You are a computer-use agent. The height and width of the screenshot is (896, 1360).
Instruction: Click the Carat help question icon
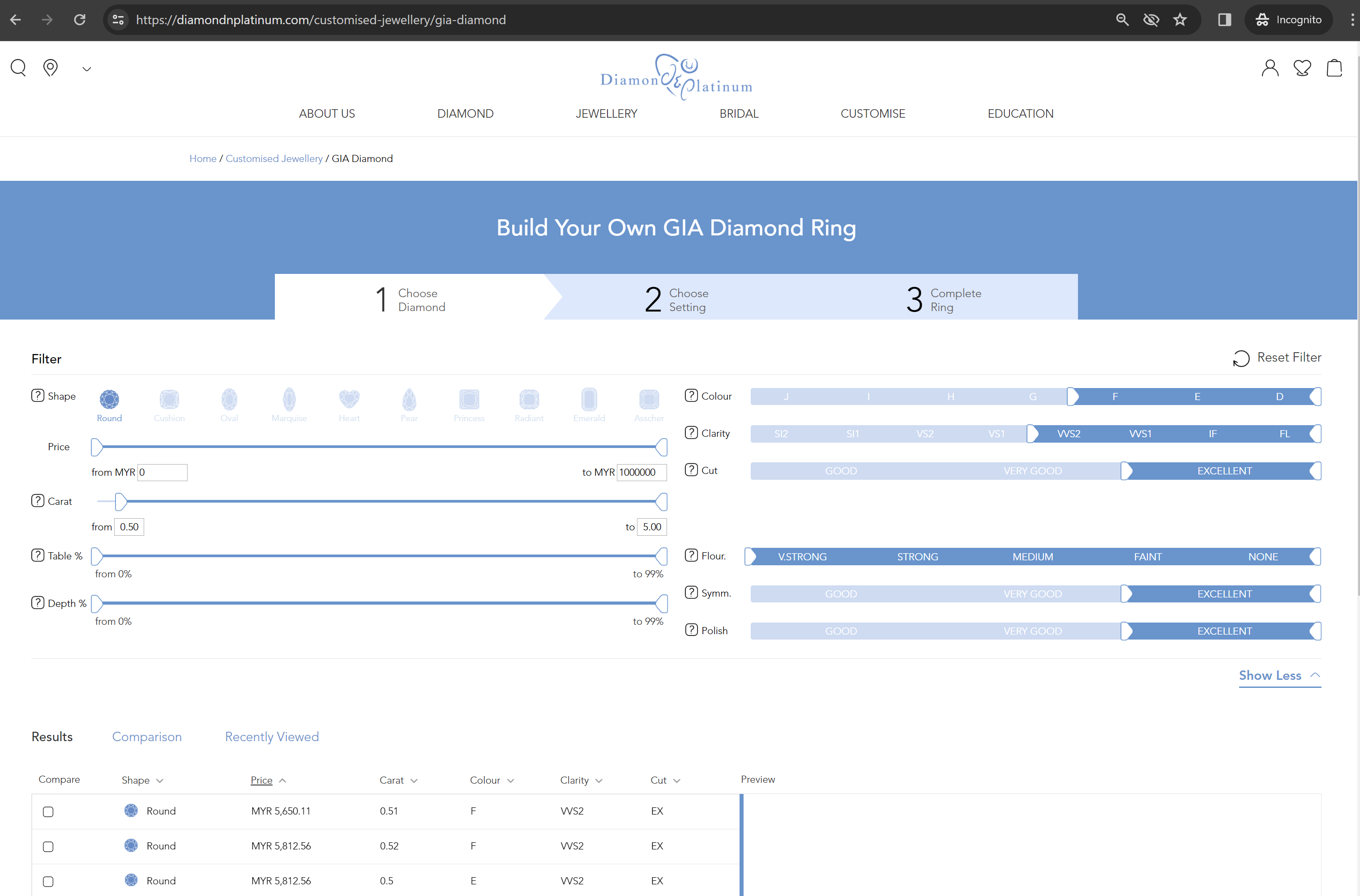click(38, 500)
